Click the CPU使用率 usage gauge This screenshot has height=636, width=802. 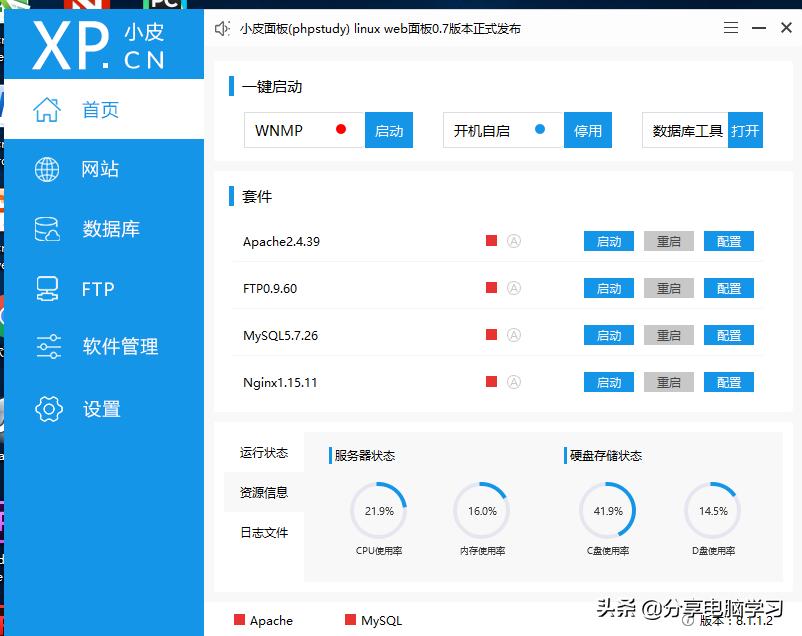[x=380, y=511]
